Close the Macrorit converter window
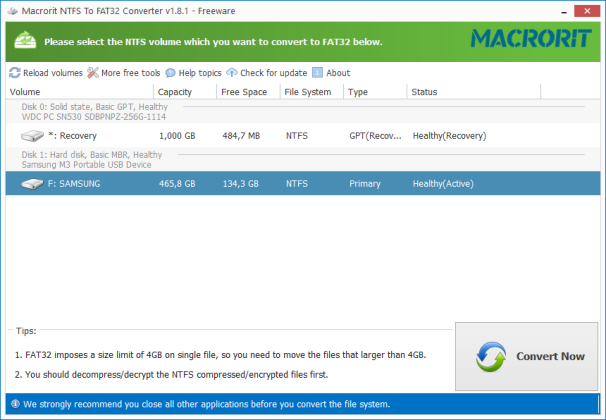This screenshot has height=420, width=606. pos(587,11)
